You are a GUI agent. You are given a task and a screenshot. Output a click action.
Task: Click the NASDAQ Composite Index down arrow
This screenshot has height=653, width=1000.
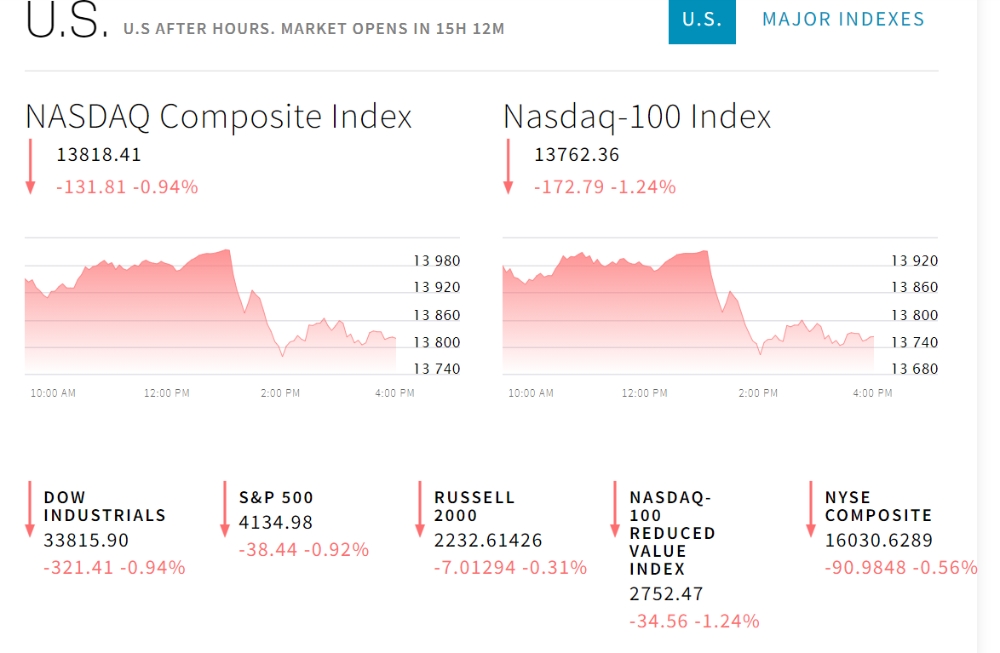[30, 166]
